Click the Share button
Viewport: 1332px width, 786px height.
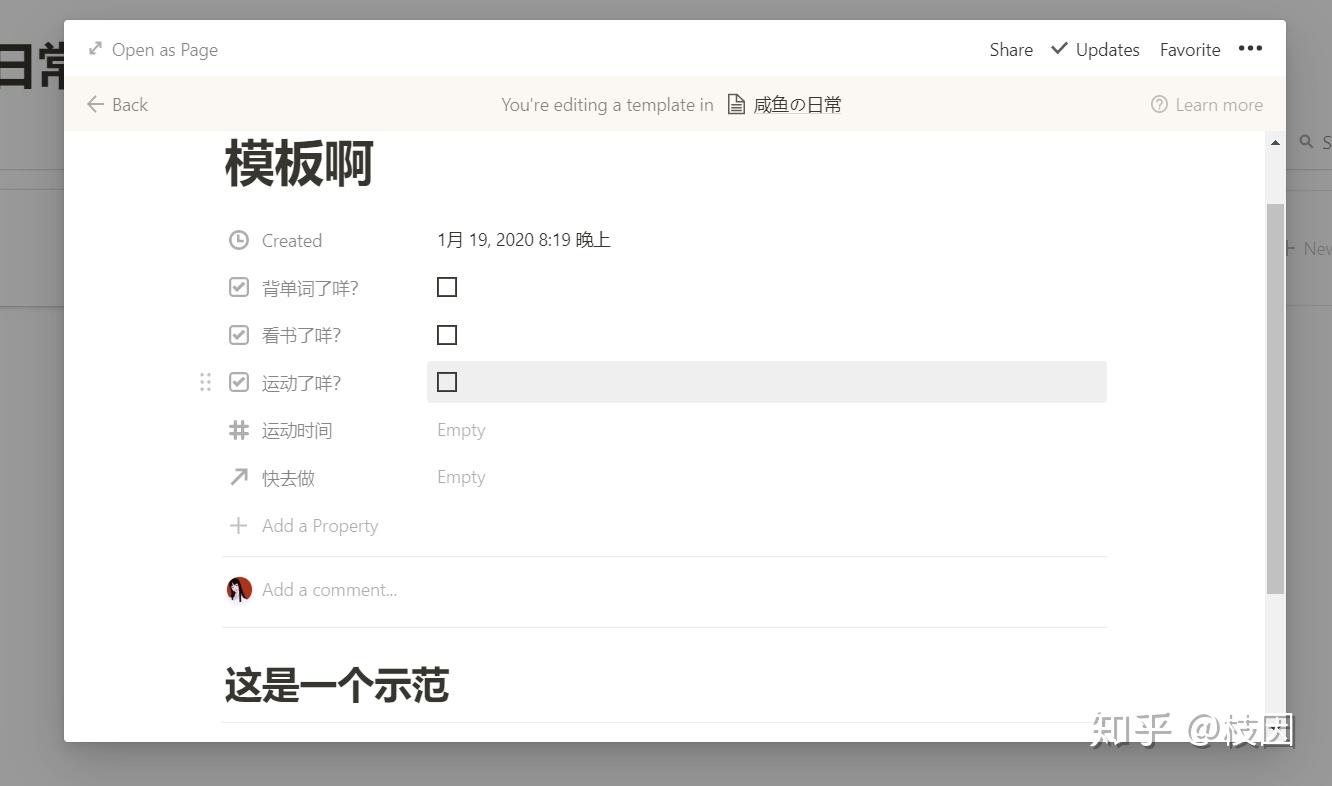(1010, 48)
